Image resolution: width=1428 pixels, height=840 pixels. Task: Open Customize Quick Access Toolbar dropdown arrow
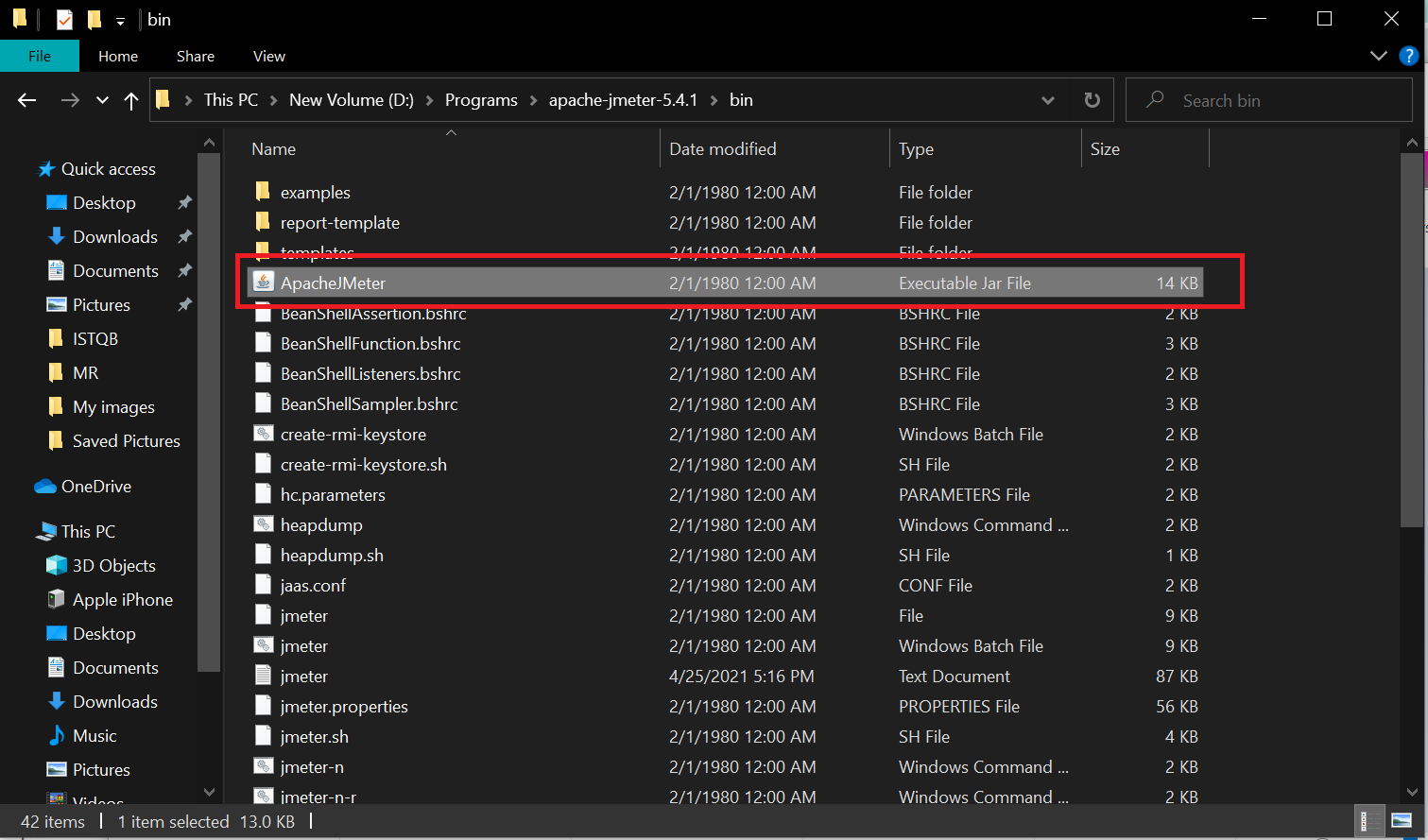[x=120, y=20]
